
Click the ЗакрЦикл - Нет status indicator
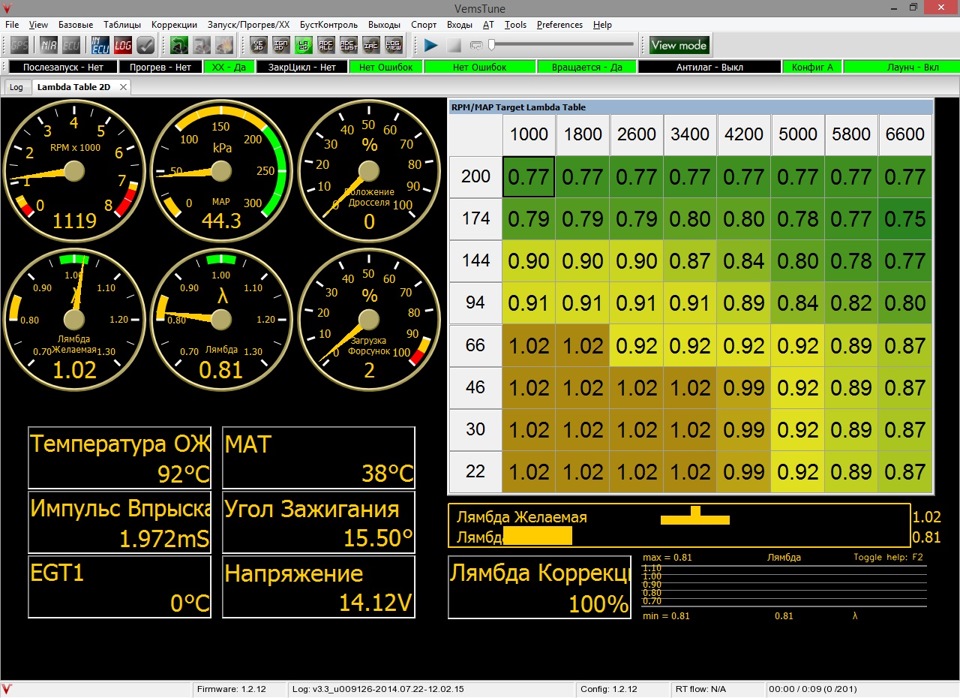[302, 67]
